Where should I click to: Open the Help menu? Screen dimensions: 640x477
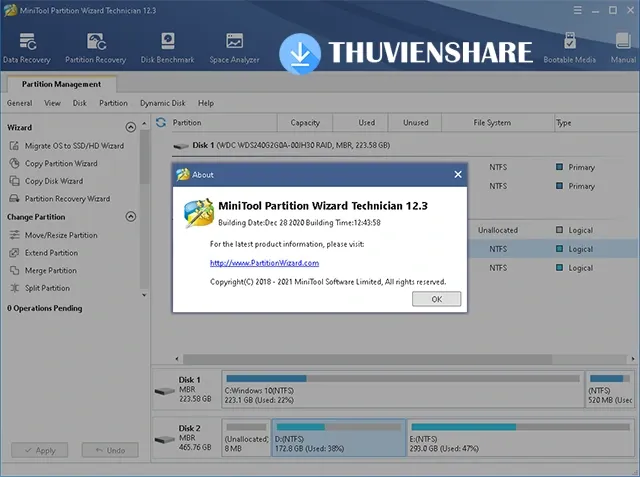[x=206, y=103]
